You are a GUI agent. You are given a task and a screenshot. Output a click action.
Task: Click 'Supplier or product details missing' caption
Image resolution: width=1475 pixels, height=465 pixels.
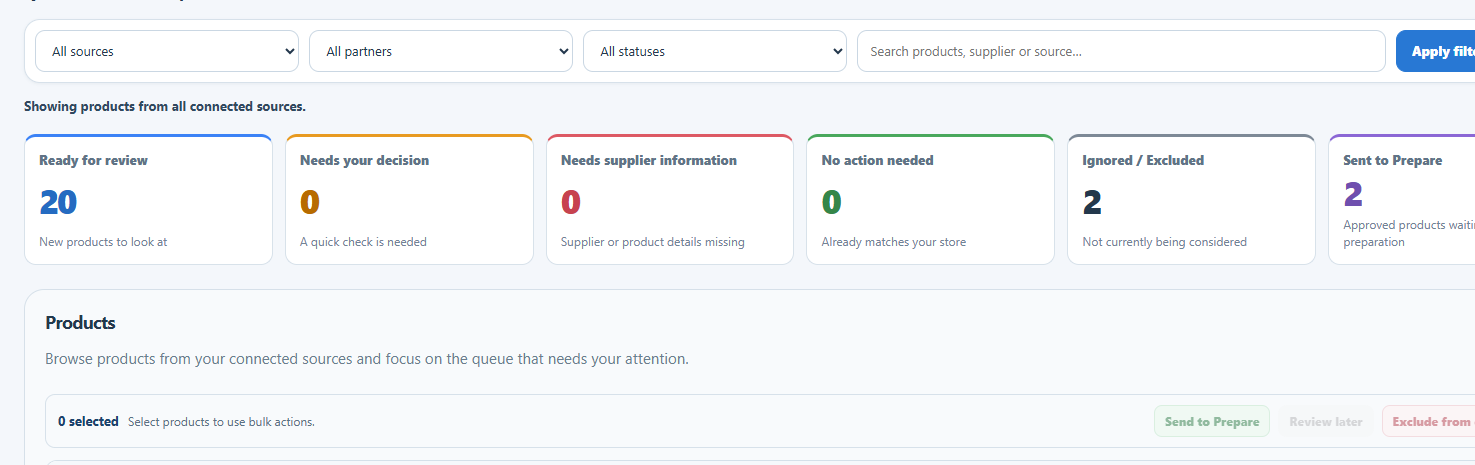tap(653, 242)
